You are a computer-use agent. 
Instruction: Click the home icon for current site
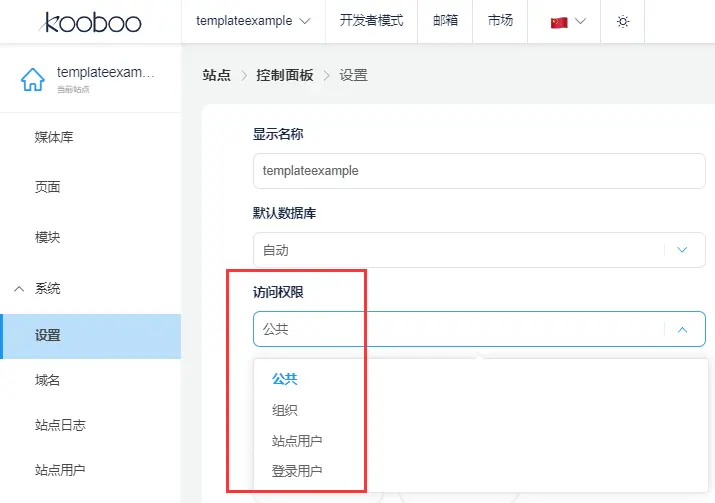[x=32, y=79]
